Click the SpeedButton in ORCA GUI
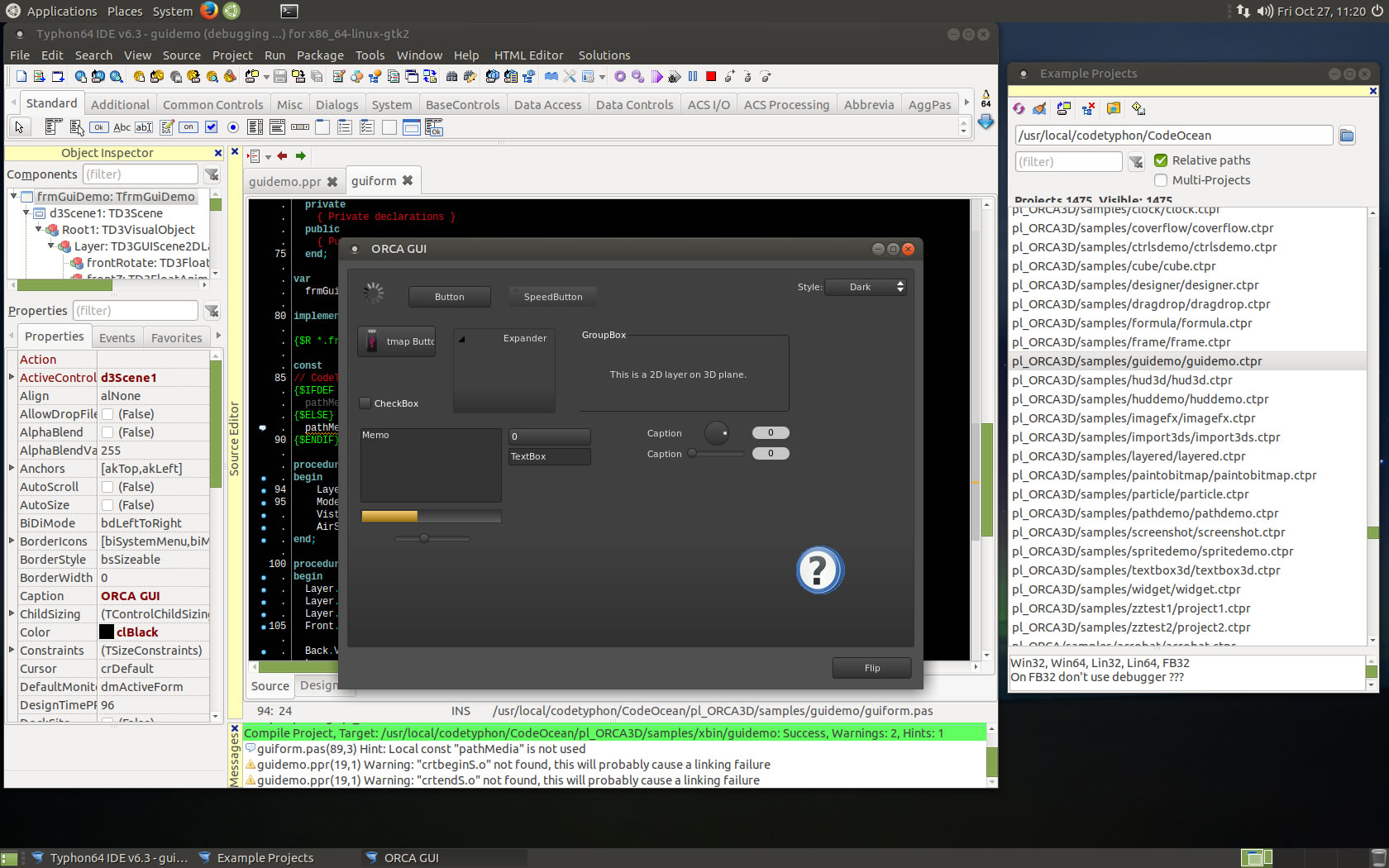The image size is (1389, 868). 553,297
